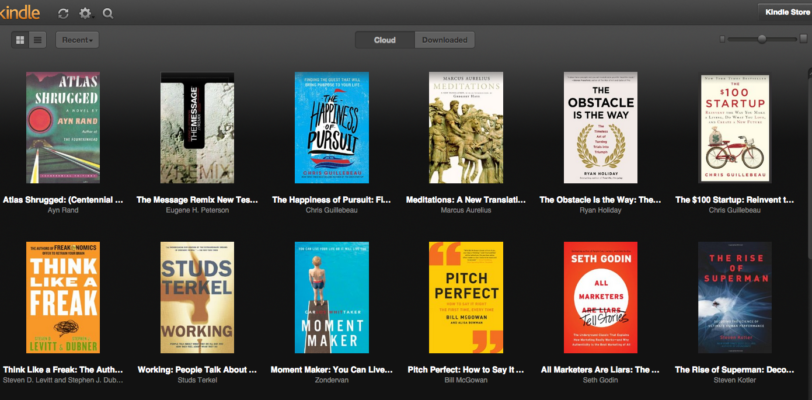The image size is (812, 400).
Task: Open the settings gear icon
Action: pyautogui.click(x=85, y=13)
